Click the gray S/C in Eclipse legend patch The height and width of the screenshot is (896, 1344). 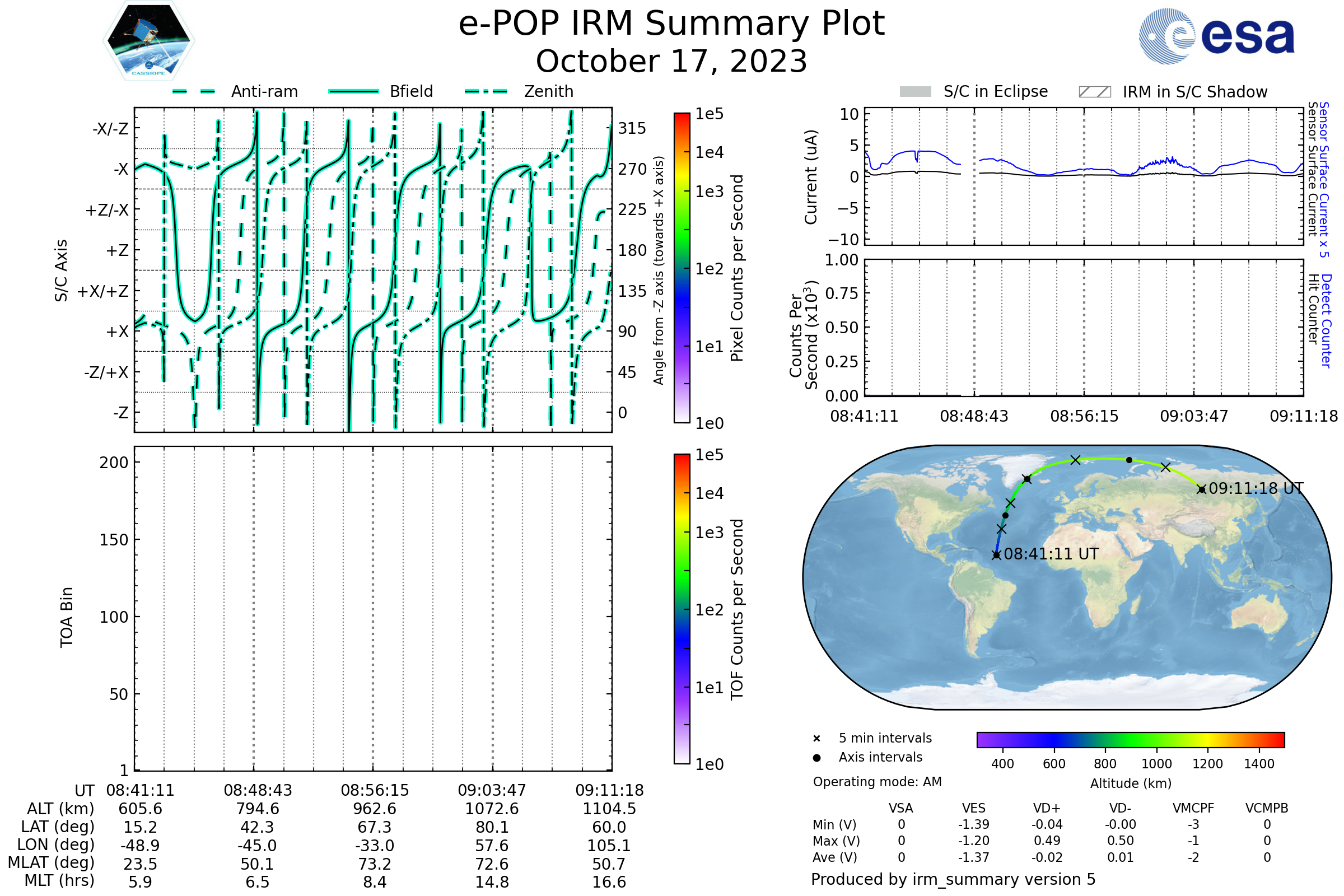pyautogui.click(x=915, y=92)
